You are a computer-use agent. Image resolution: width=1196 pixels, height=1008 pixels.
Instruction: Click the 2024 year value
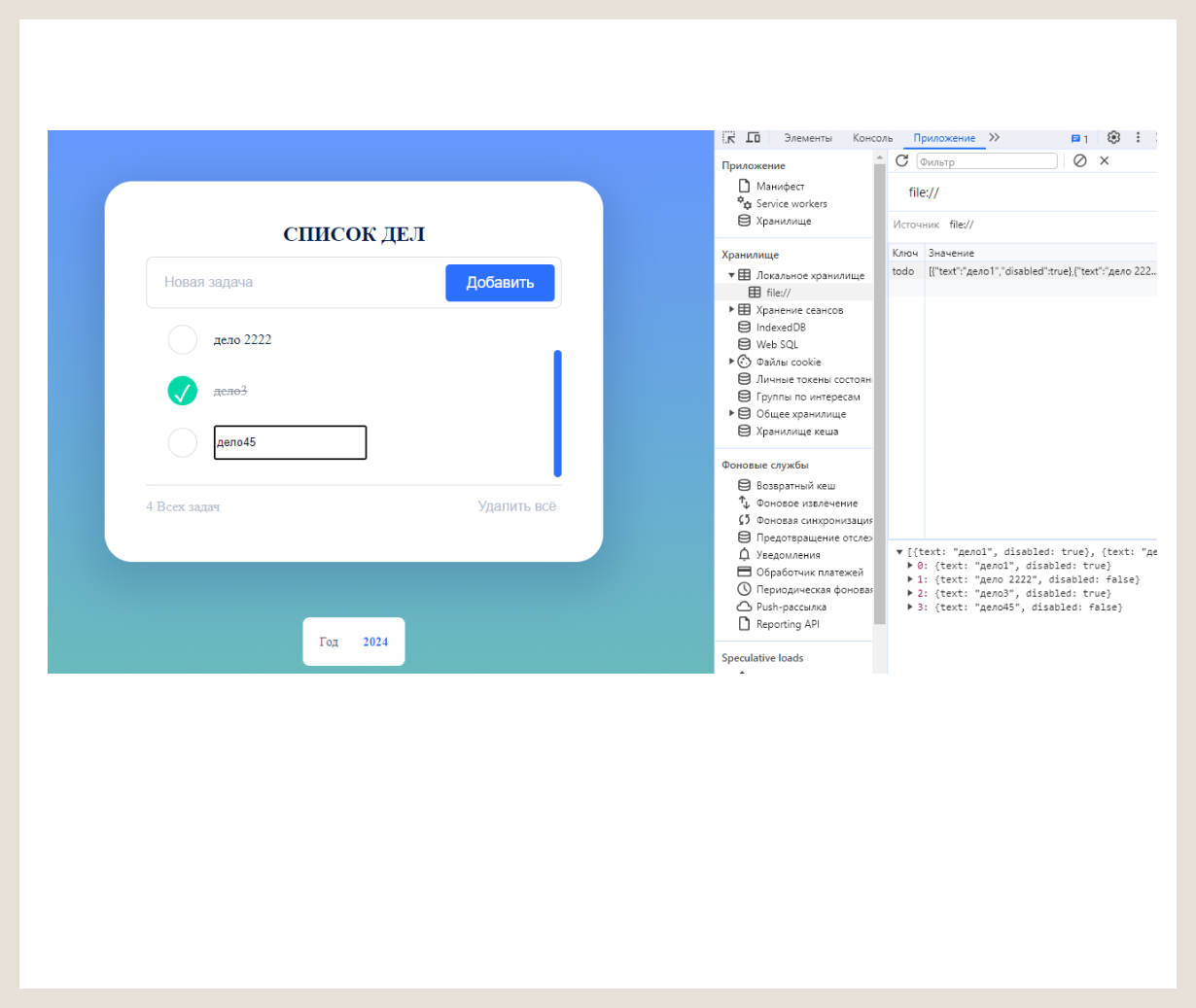click(x=375, y=642)
